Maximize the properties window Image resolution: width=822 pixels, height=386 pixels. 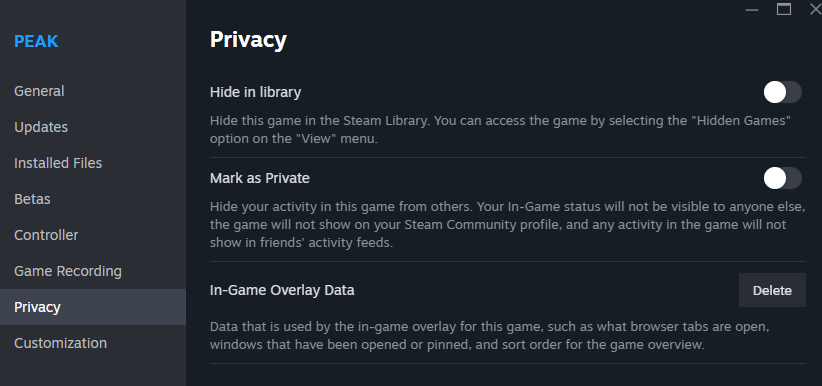point(784,9)
